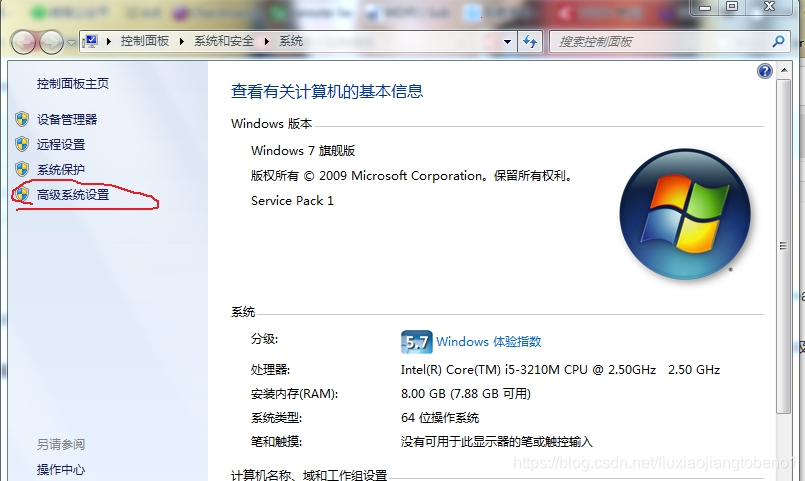Expand arrow before 系统 breadcrumb
The width and height of the screenshot is (805, 481).
coord(267,42)
